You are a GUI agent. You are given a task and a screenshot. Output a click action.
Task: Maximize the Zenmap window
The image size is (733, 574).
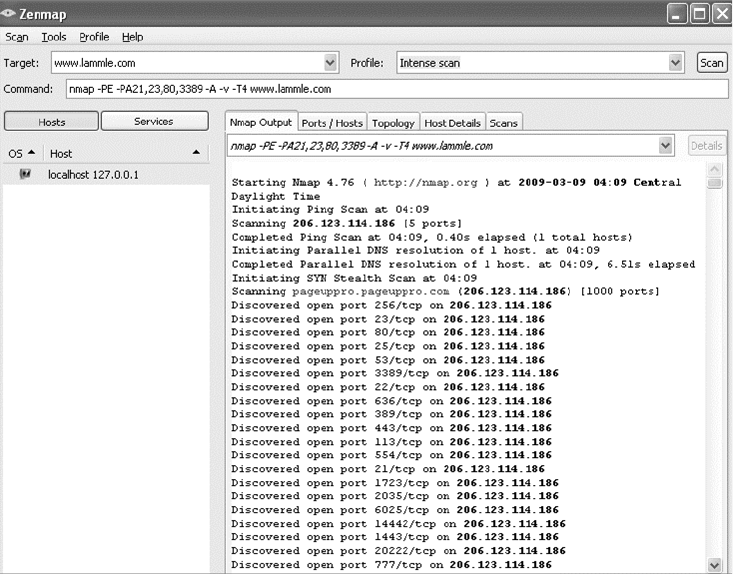click(699, 14)
